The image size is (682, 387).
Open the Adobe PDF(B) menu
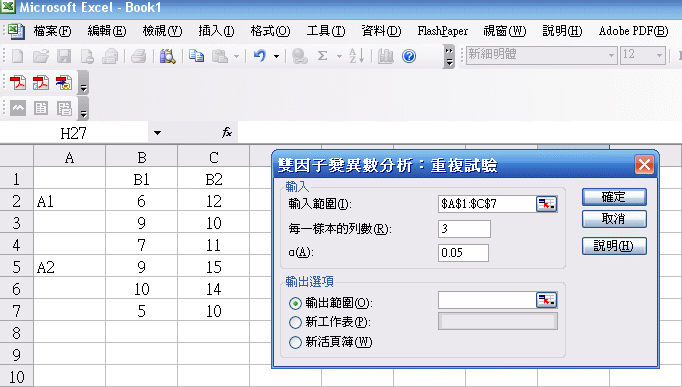(x=633, y=31)
